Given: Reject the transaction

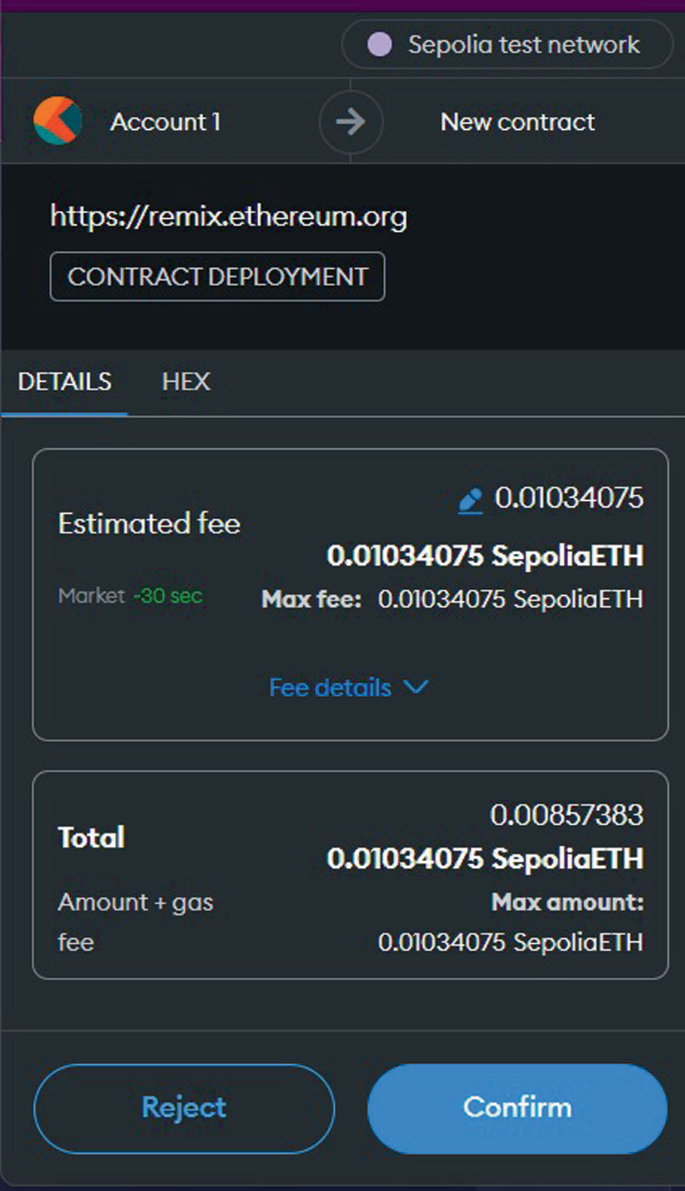Looking at the screenshot, I should (184, 1108).
